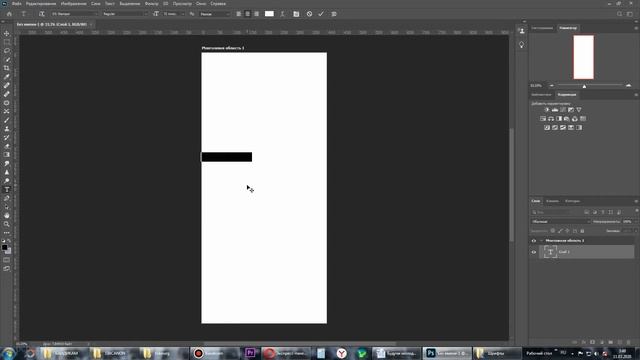Open the Create Warped Text dialog
The height and width of the screenshot is (360, 640).
tap(282, 14)
